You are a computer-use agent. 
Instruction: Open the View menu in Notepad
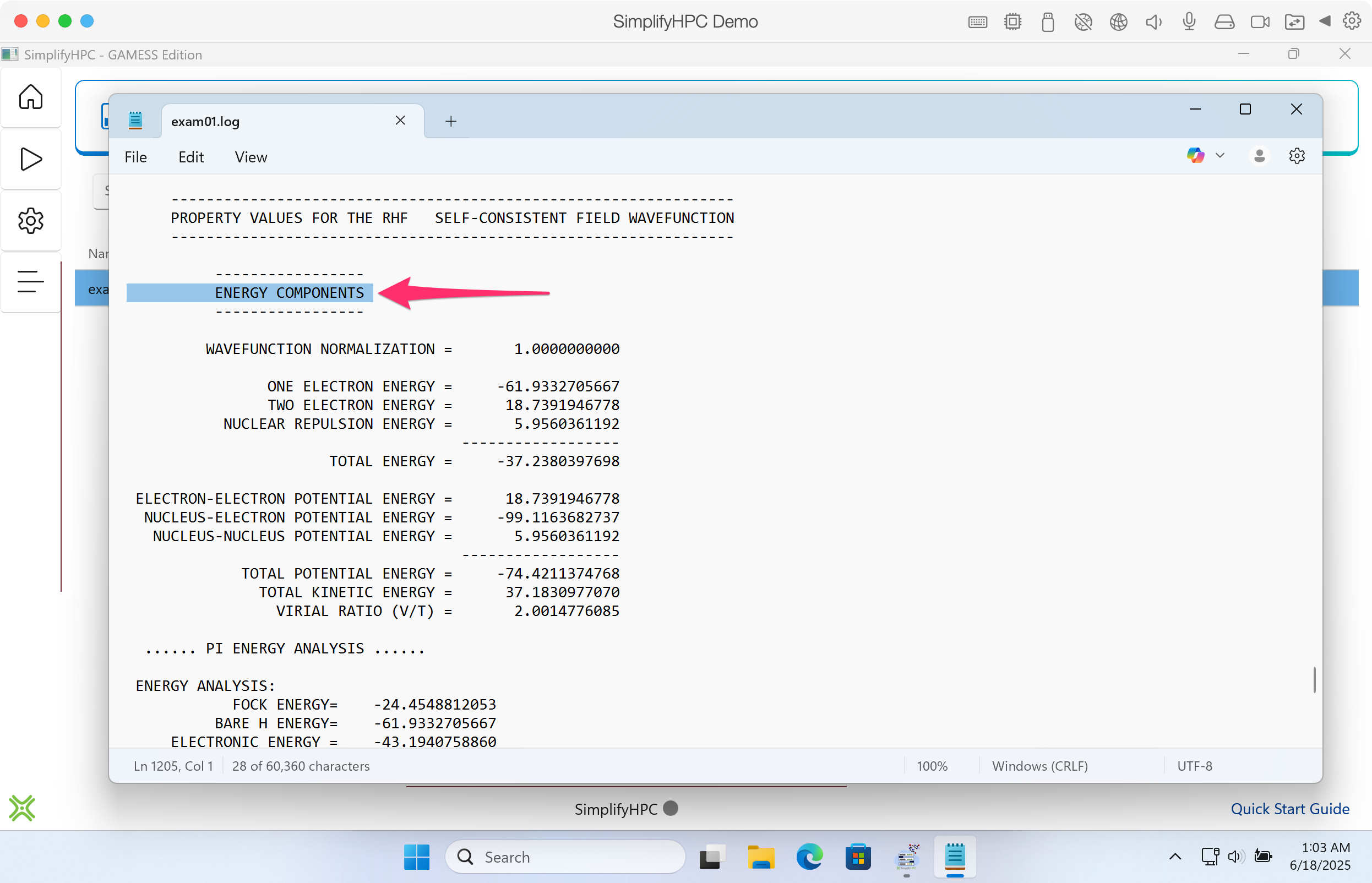click(251, 157)
